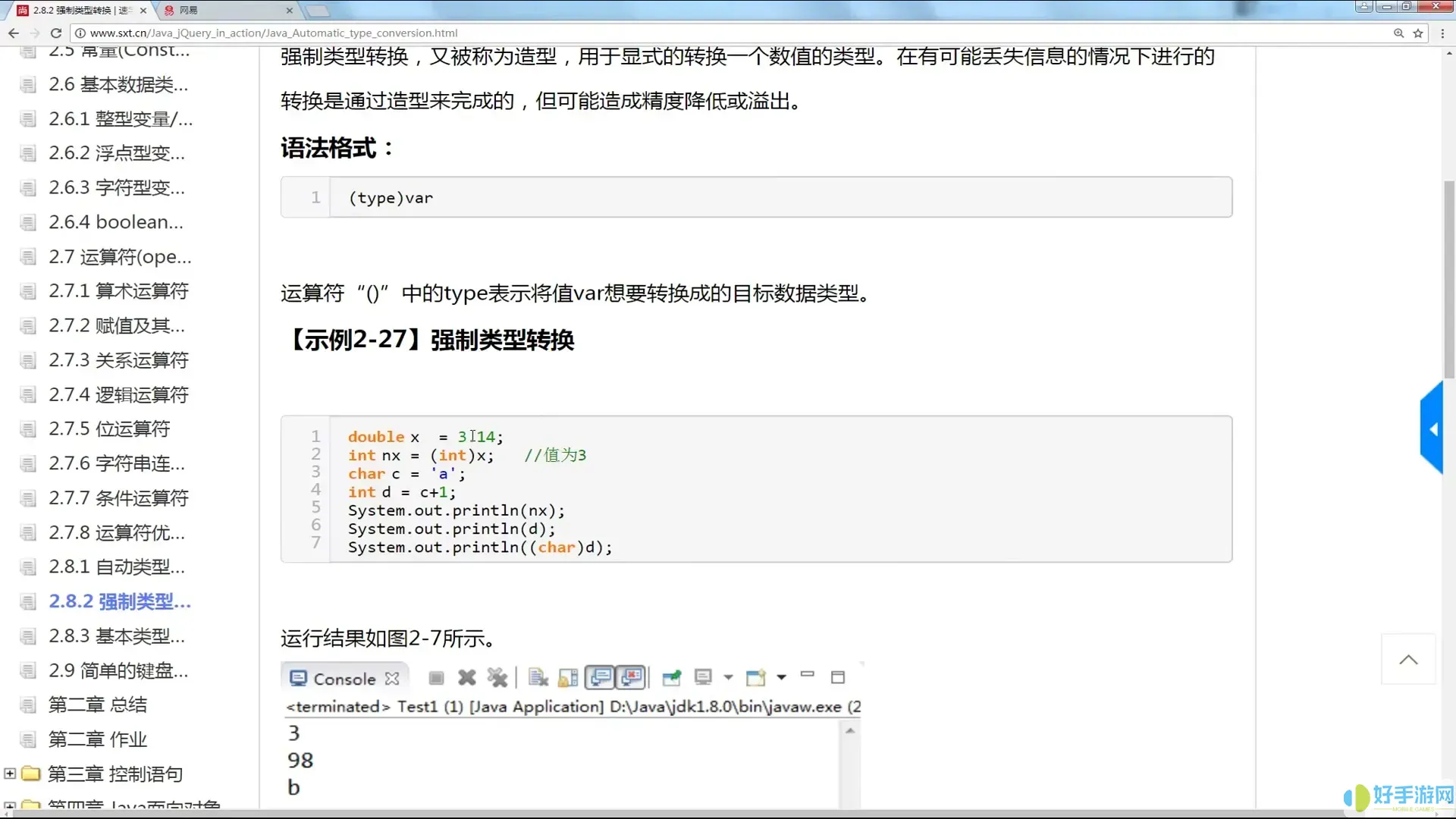Go forward using browser forward arrow
Image resolution: width=1456 pixels, height=819 pixels.
(35, 33)
